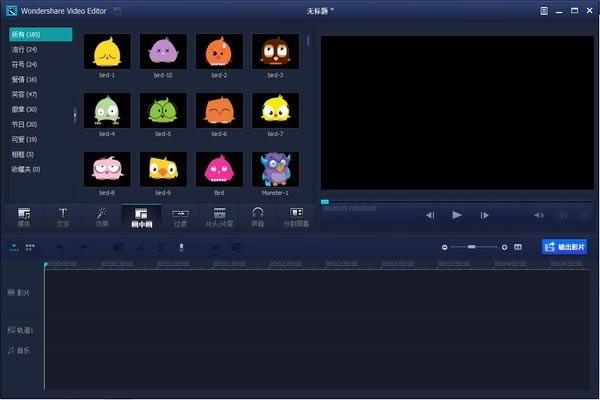This screenshot has width=600, height=400.
Task: Play the preview video
Action: (x=457, y=215)
